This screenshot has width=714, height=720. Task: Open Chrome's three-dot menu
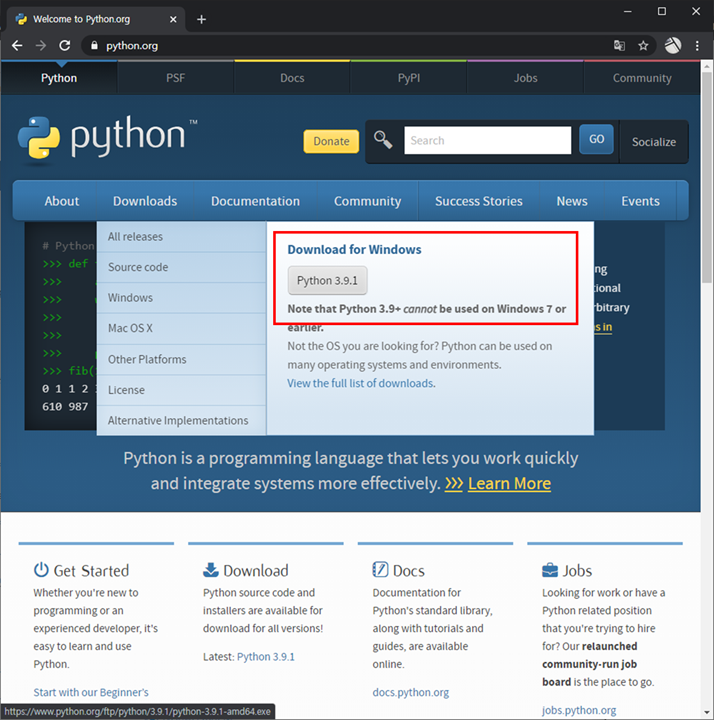point(697,45)
